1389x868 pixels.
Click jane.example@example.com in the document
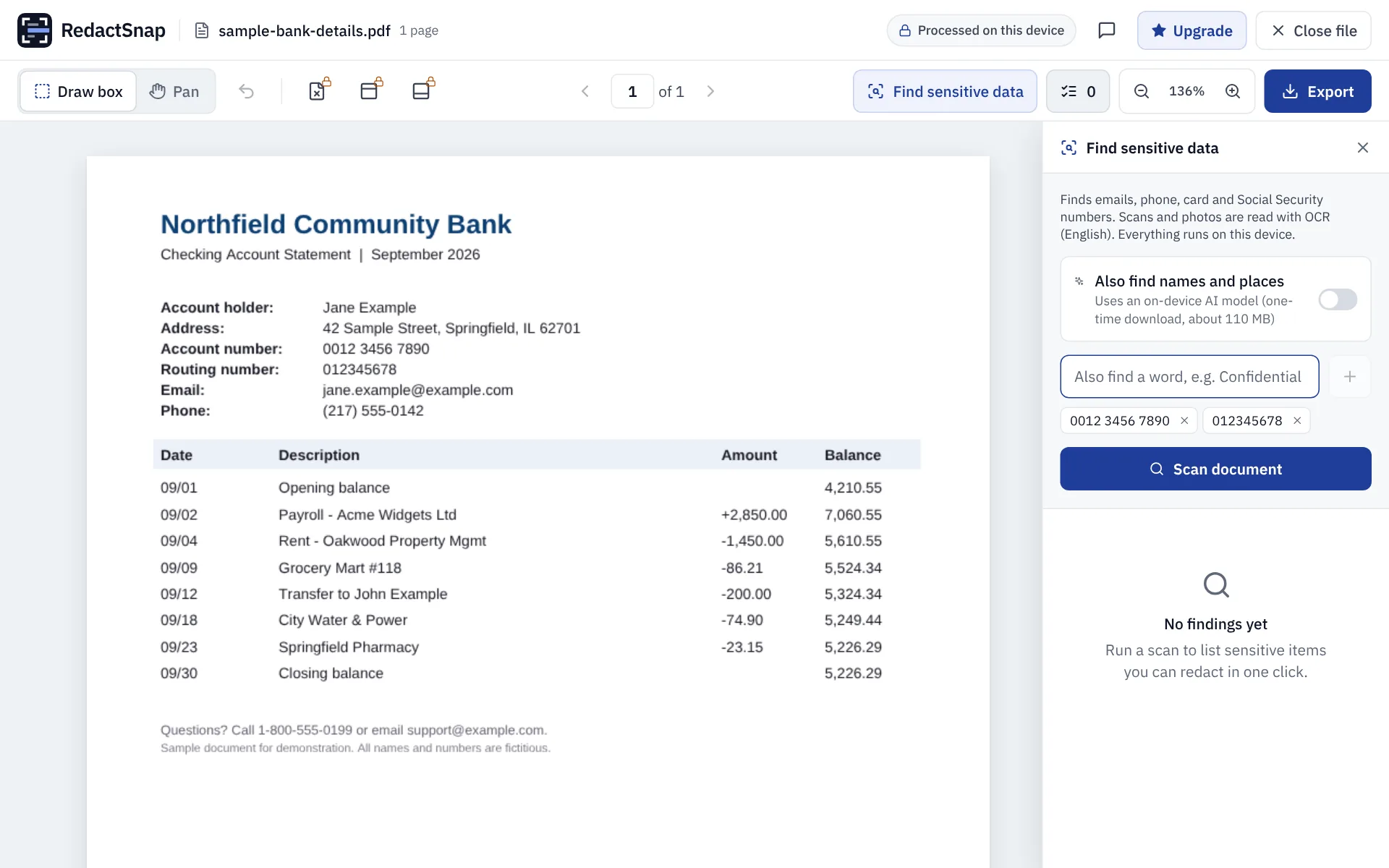coord(417,390)
